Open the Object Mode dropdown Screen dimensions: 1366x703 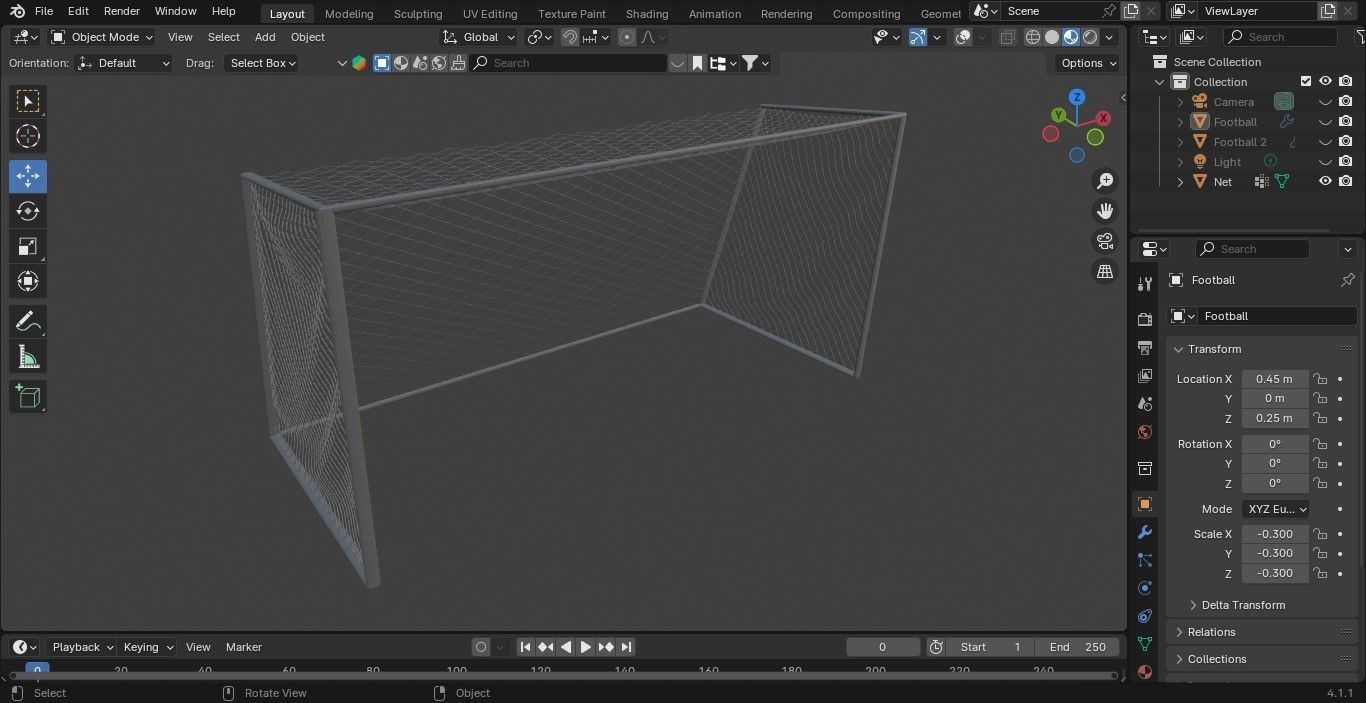pos(102,37)
